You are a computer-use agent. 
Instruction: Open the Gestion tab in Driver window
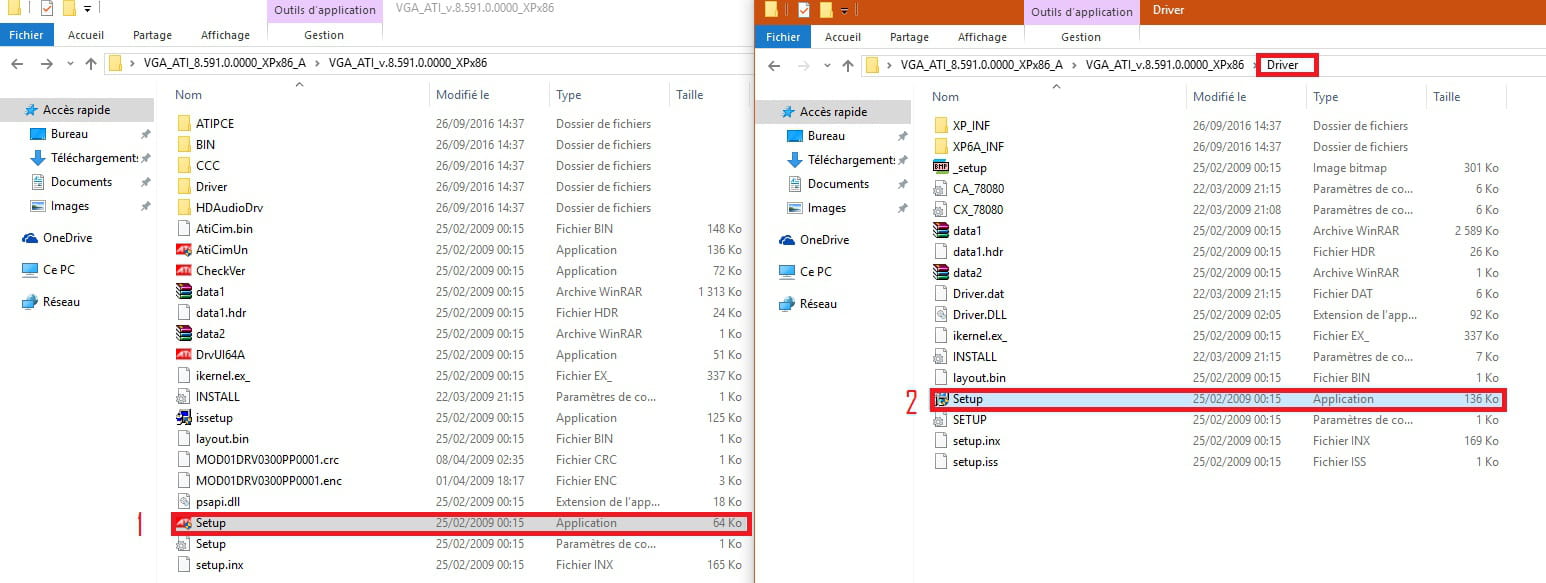click(x=1081, y=37)
